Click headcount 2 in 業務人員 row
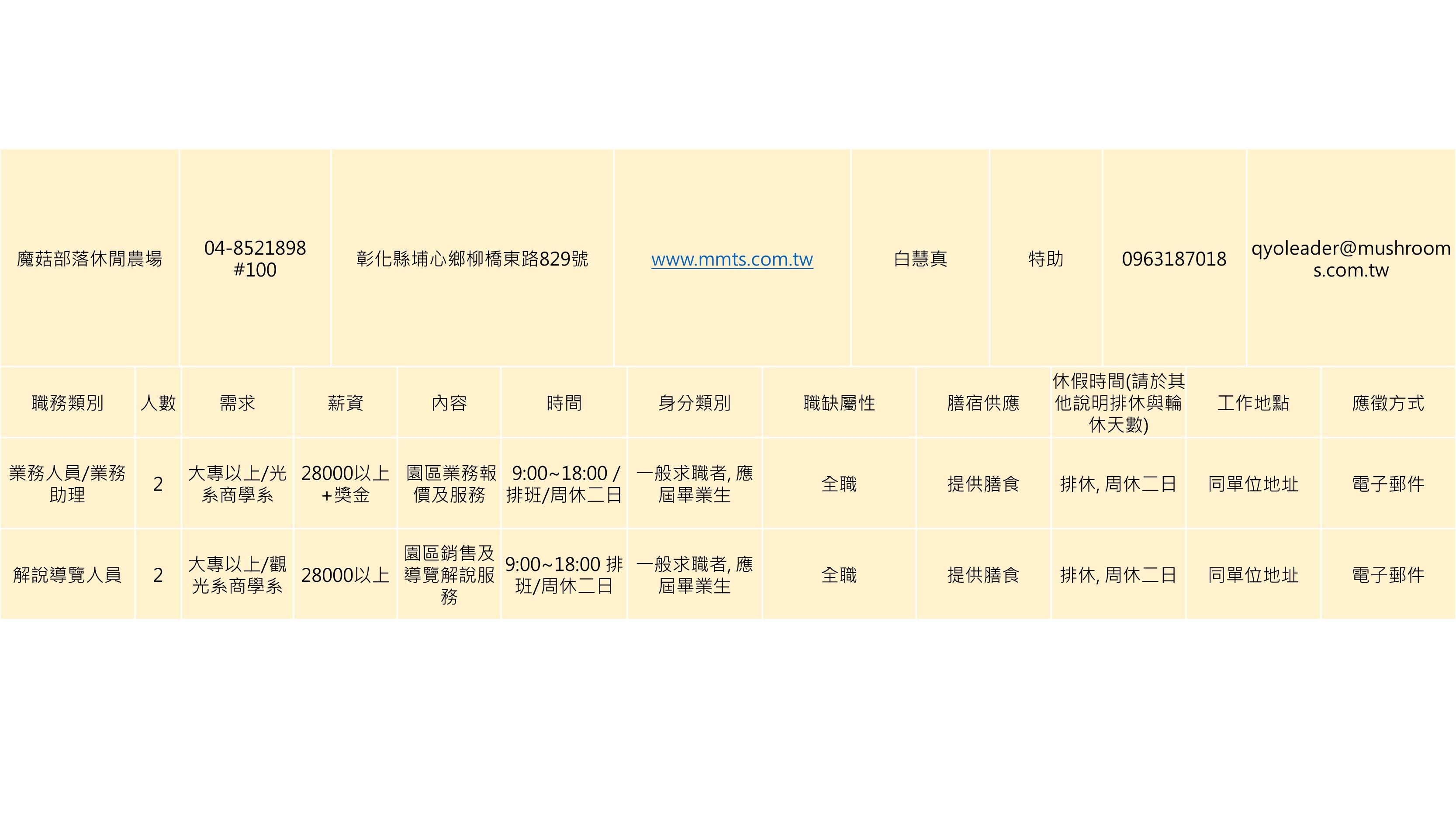Viewport: 1456px width, 819px height. tap(158, 483)
